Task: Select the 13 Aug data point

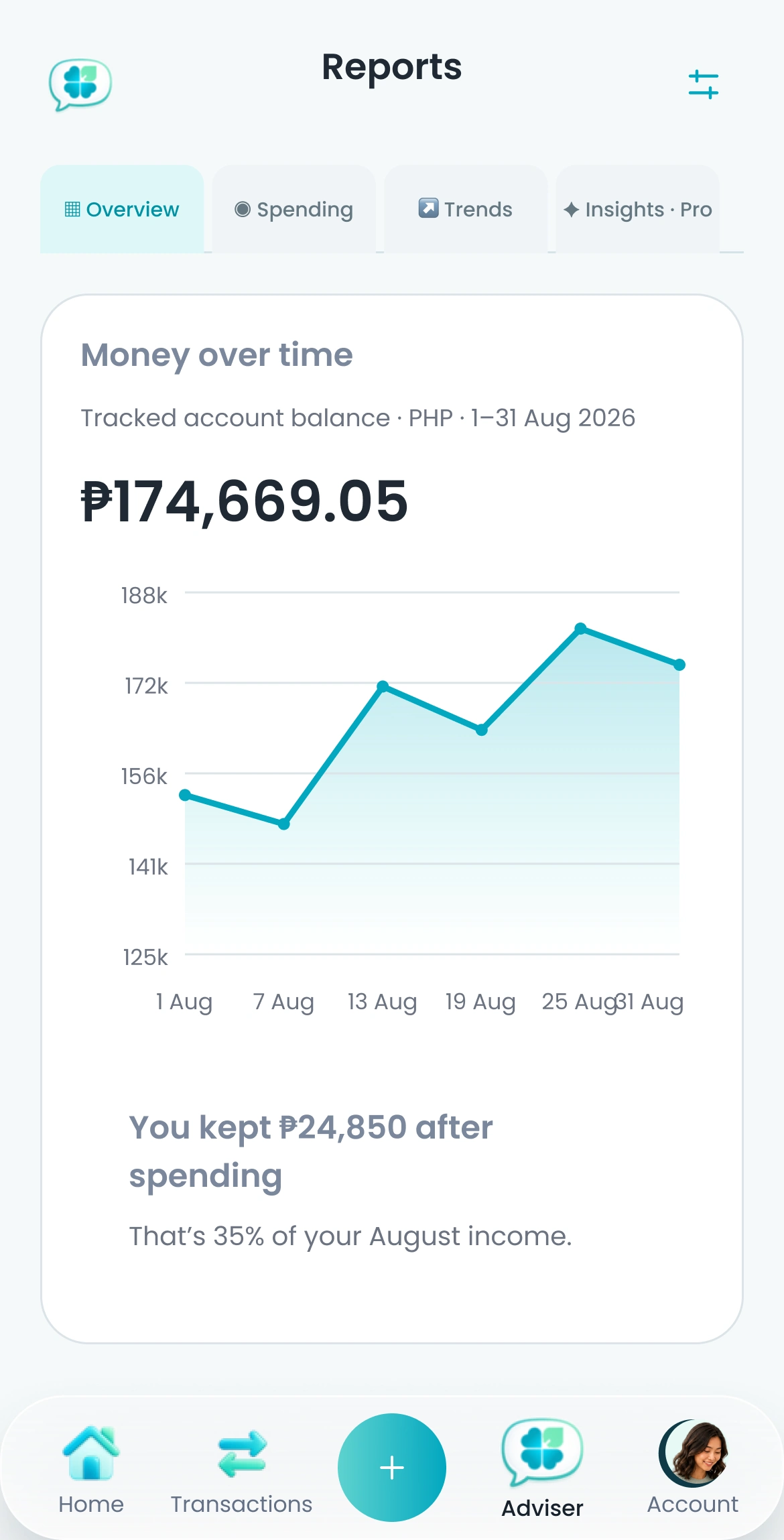Action: click(383, 686)
